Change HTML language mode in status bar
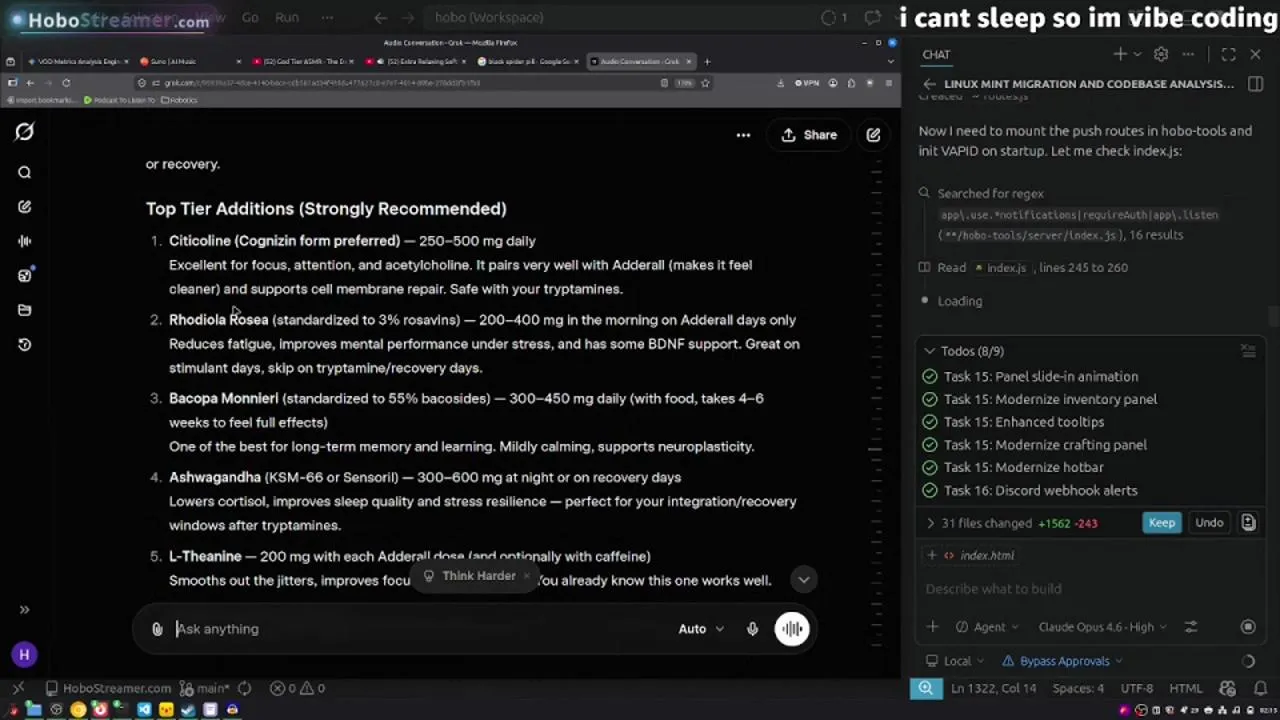Image resolution: width=1280 pixels, height=720 pixels. coord(1186,688)
